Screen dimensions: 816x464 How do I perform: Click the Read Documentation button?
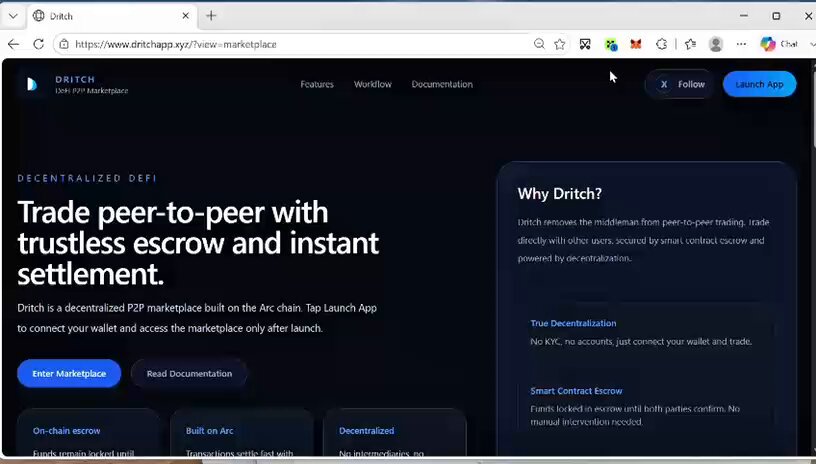coord(189,373)
